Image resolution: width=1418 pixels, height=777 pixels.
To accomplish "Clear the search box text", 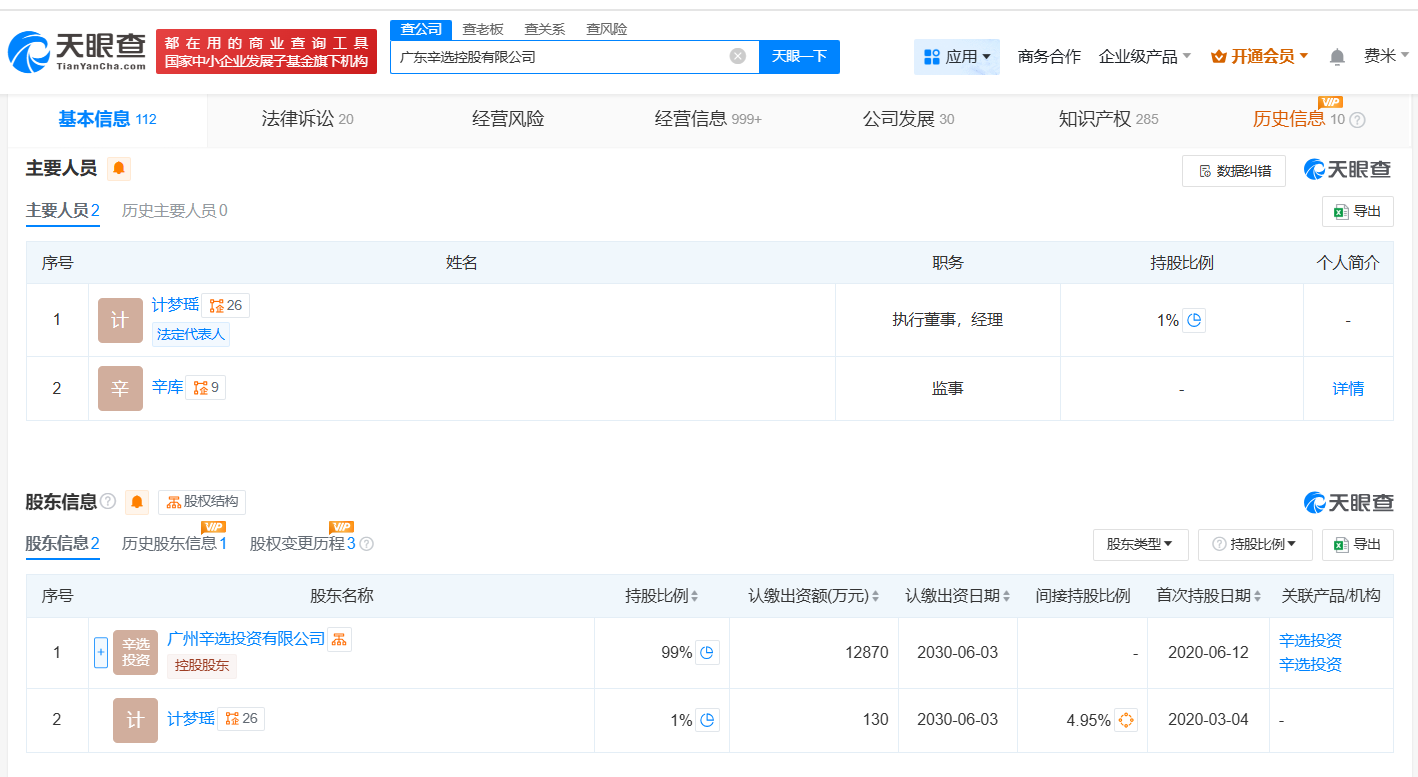I will coord(738,56).
